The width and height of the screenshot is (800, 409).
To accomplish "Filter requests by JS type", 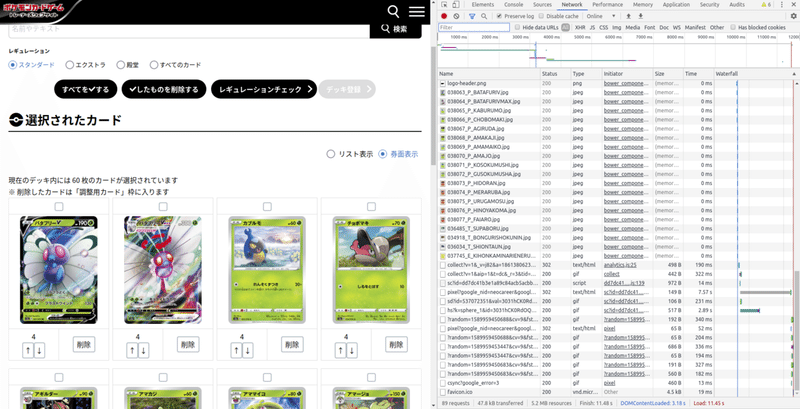I will pos(592,28).
